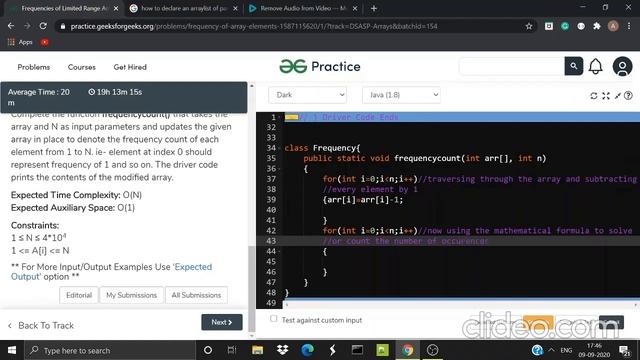Switch to Remove Audio from Video tab
The width and height of the screenshot is (640, 360).
pyautogui.click(x=303, y=8)
